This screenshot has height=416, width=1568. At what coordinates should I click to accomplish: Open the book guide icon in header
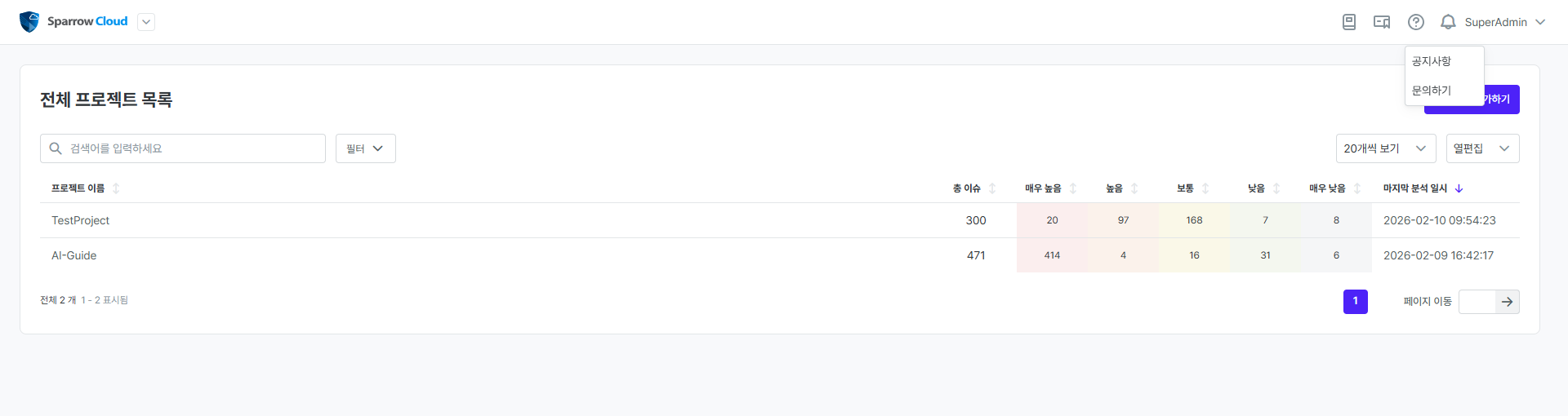pos(1349,22)
